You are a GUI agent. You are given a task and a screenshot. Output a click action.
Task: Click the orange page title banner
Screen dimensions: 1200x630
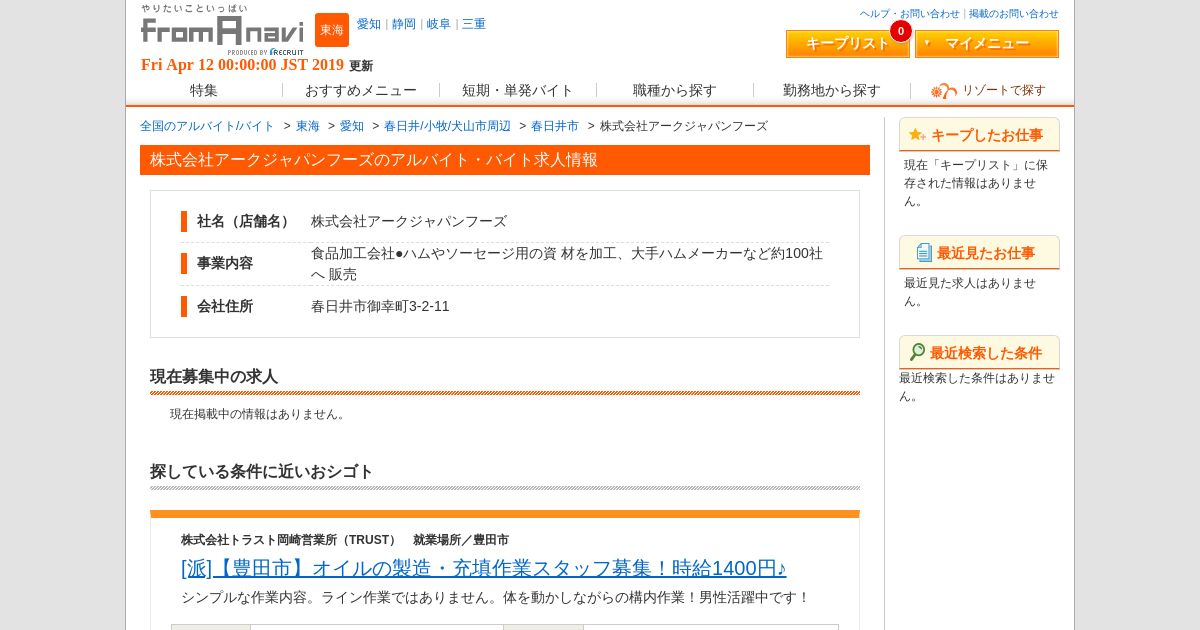[x=505, y=160]
